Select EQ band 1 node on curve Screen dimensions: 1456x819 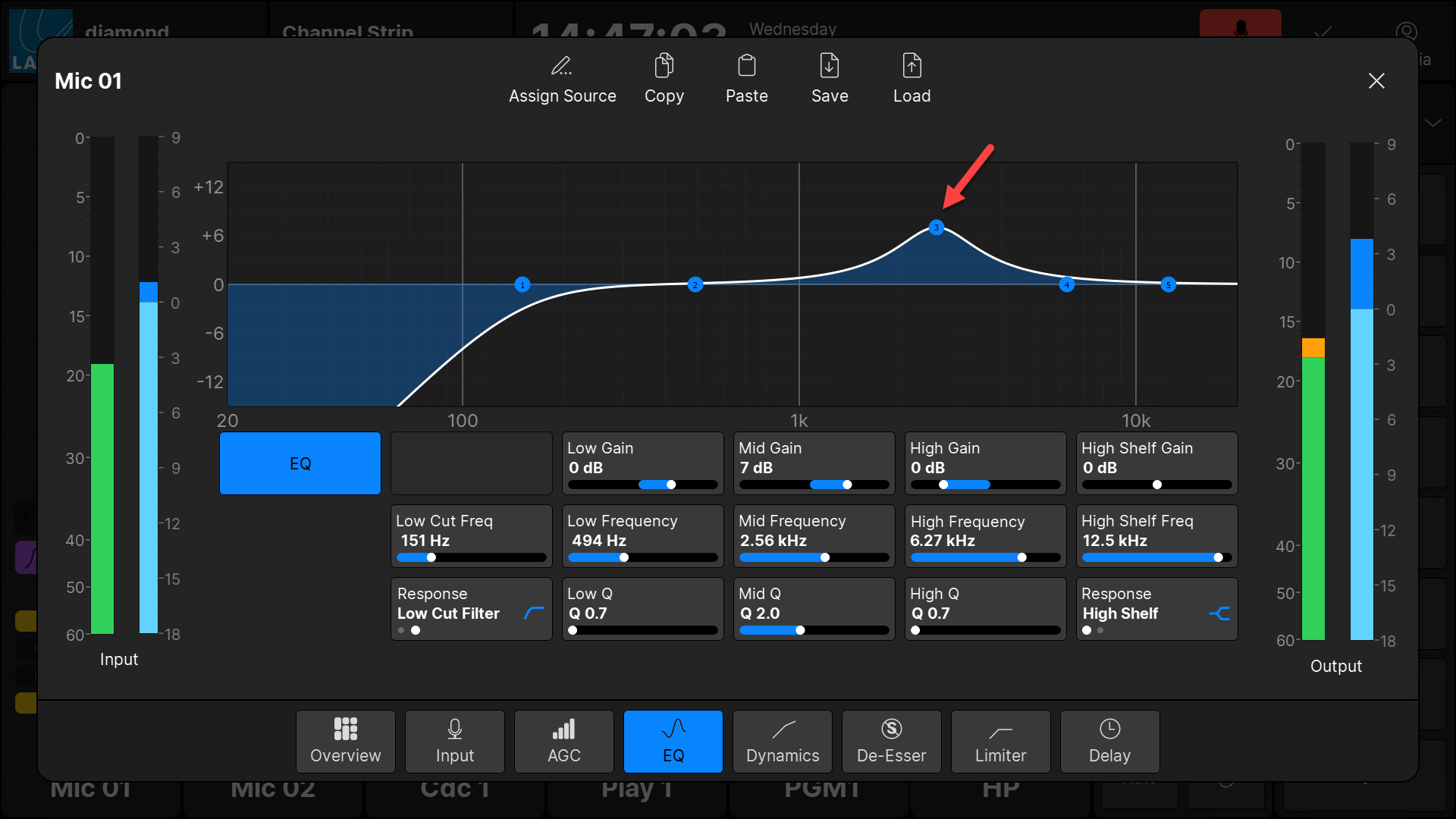coord(522,285)
